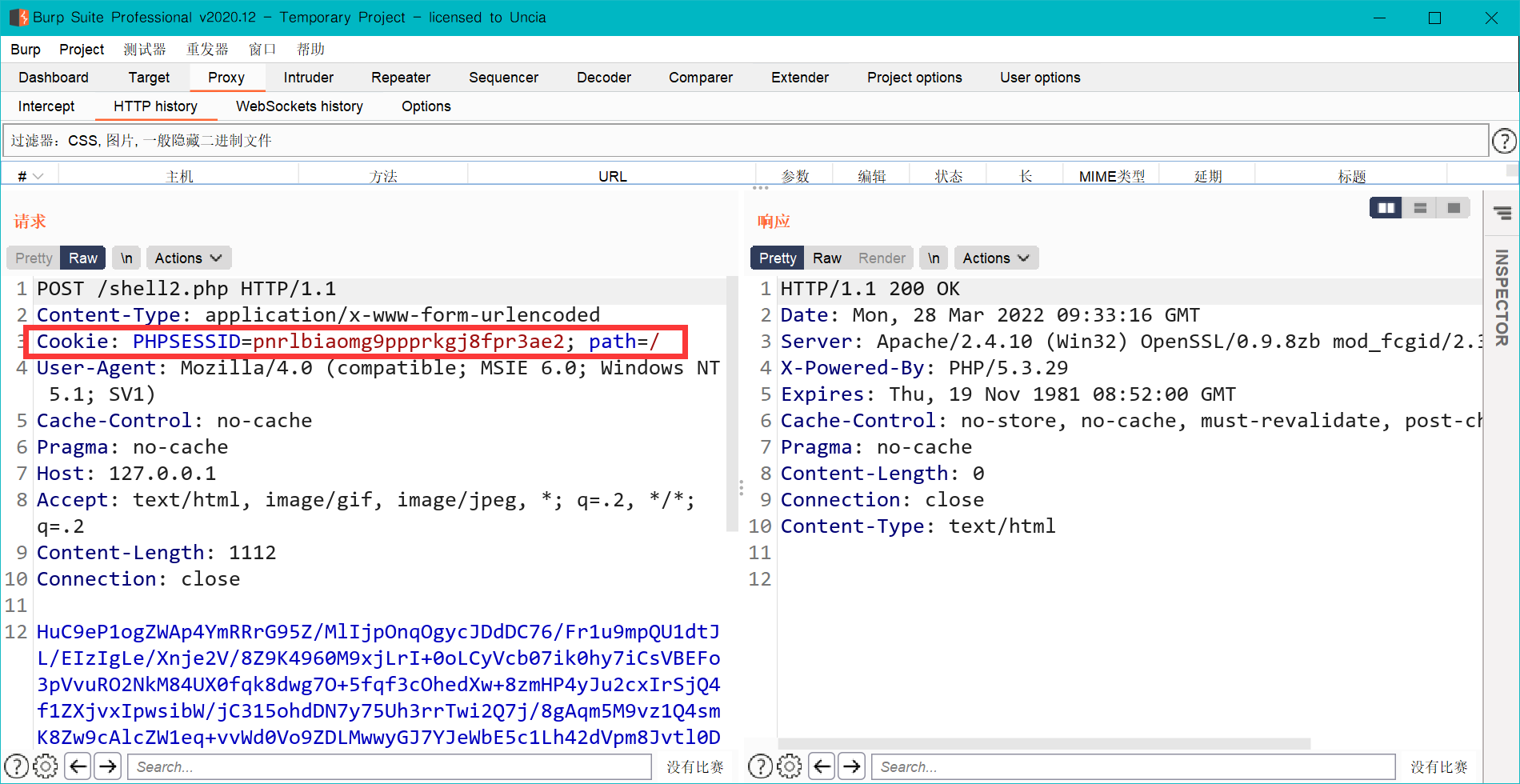Expand the response Actions dropdown
The width and height of the screenshot is (1520, 784).
pyautogui.click(x=997, y=258)
